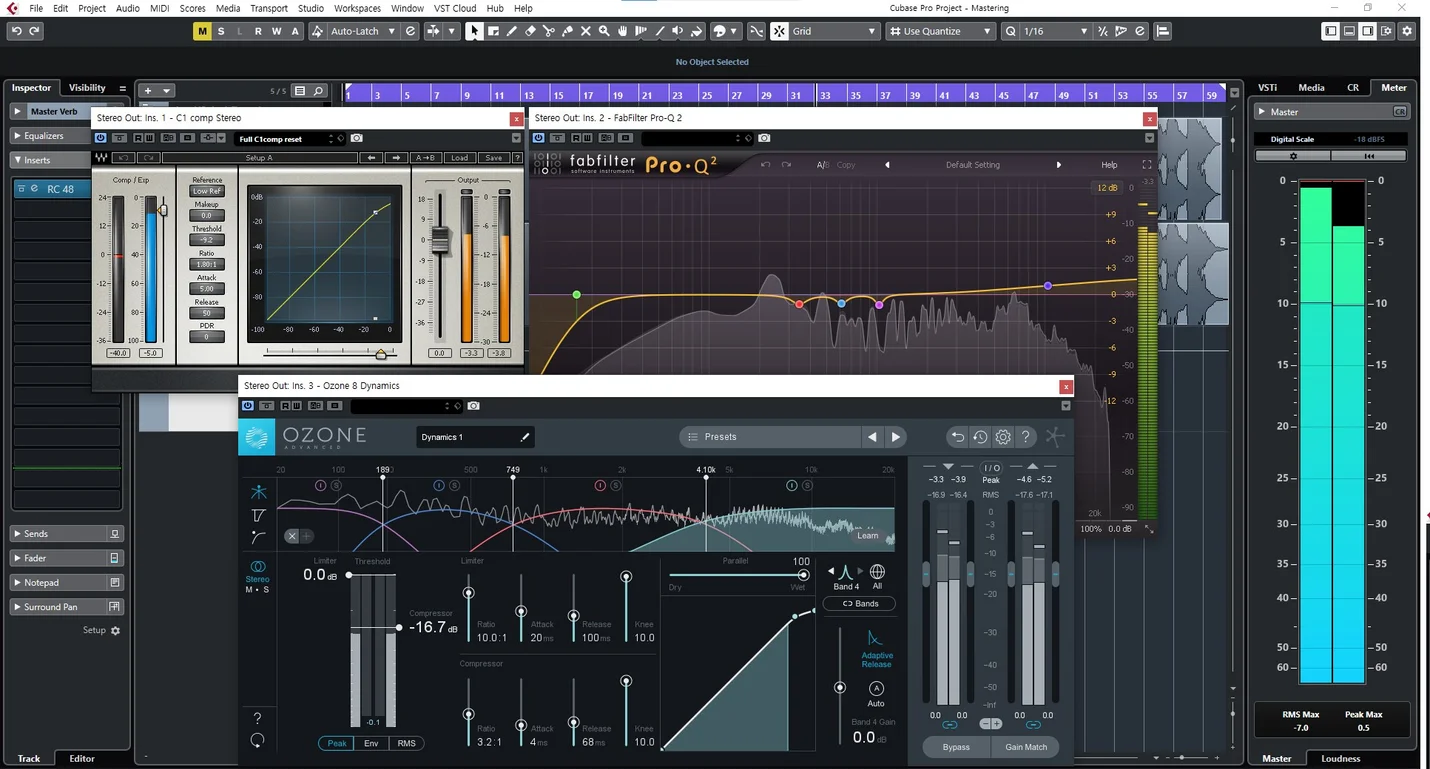Select the Object Selection arrow tool

[x=474, y=31]
